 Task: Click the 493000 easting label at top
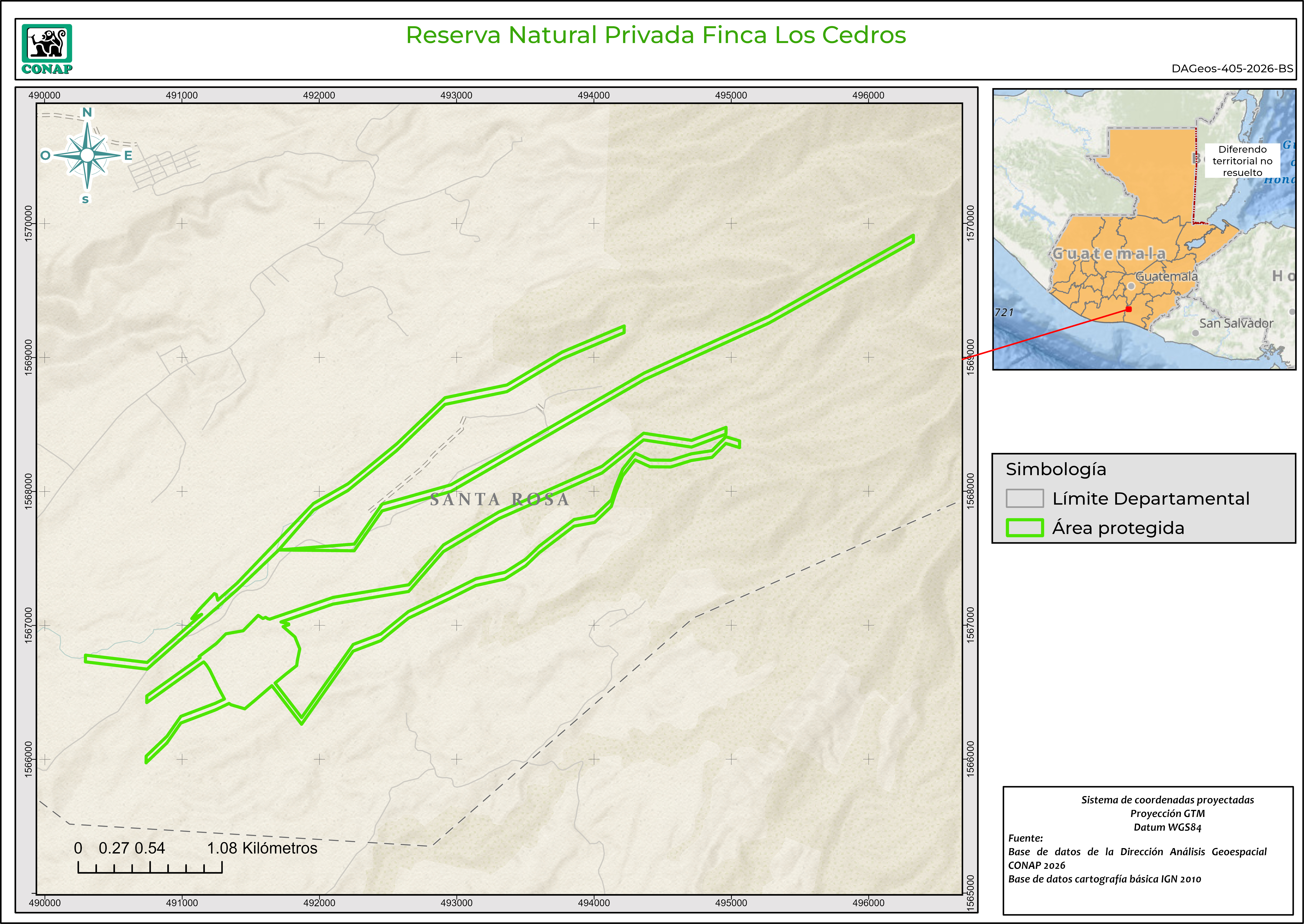point(456,95)
